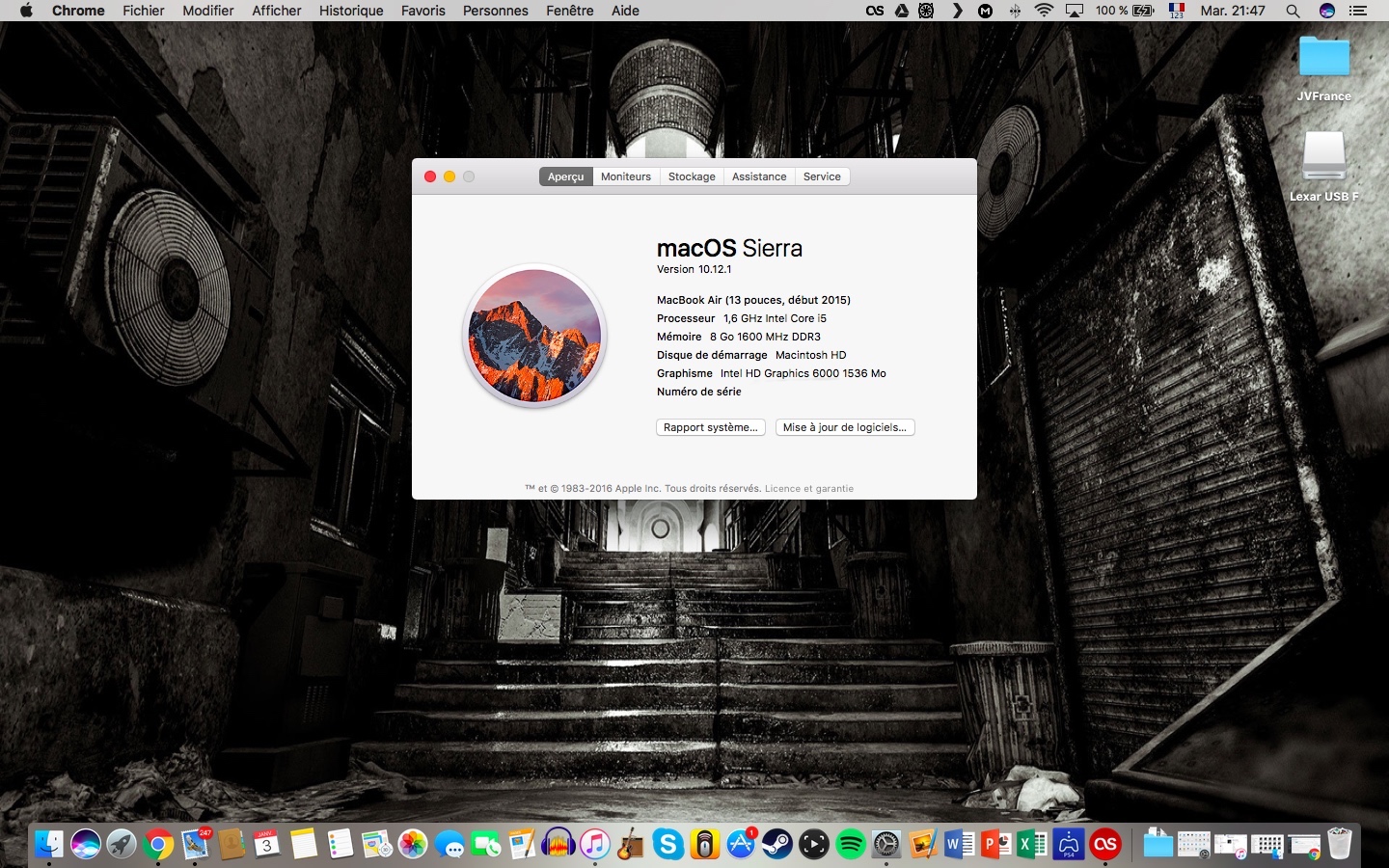The height and width of the screenshot is (868, 1389).
Task: Launch Steam from the dock
Action: coord(777,845)
